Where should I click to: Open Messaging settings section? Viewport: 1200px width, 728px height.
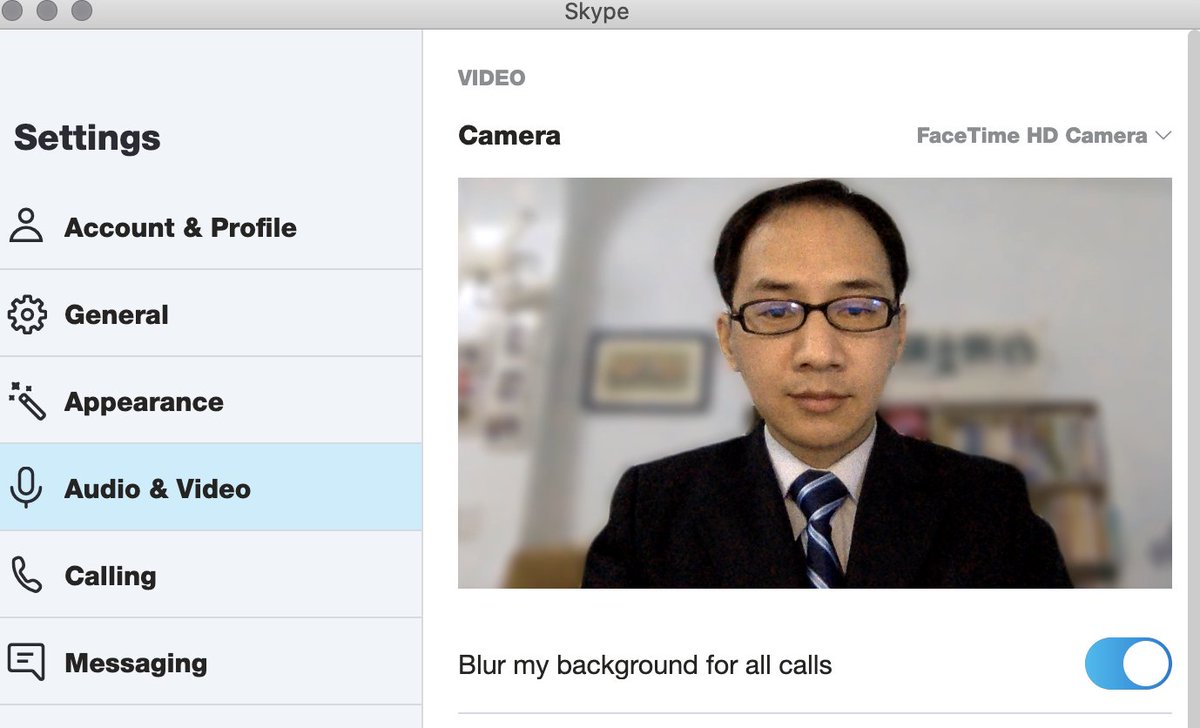tap(211, 661)
